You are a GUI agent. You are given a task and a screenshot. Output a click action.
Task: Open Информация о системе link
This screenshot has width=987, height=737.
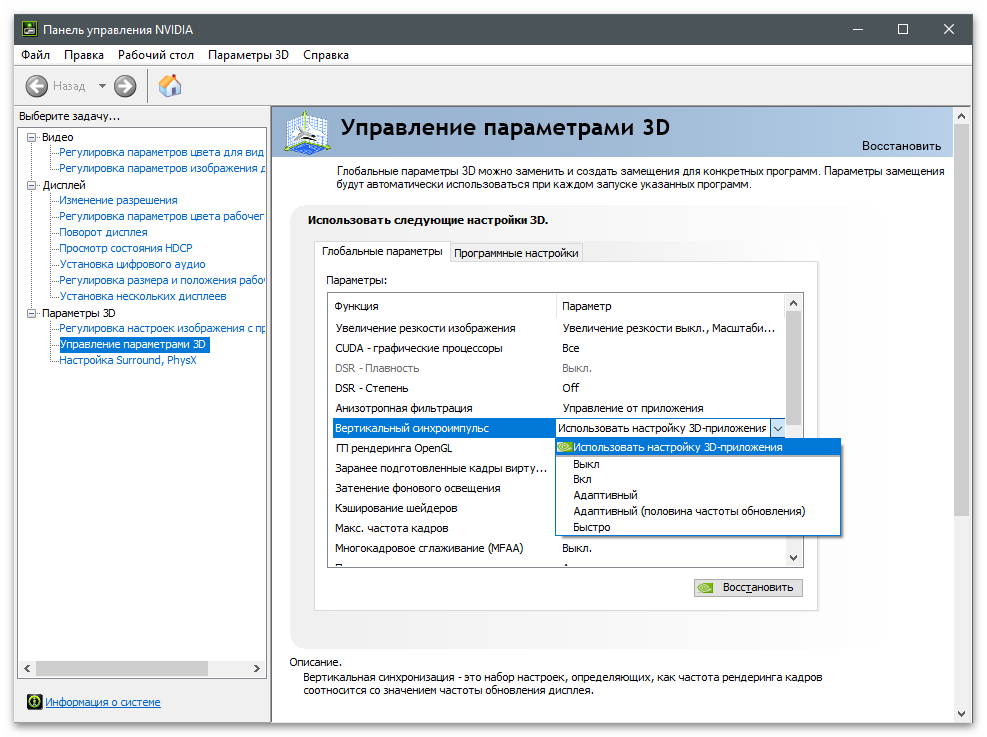point(102,702)
